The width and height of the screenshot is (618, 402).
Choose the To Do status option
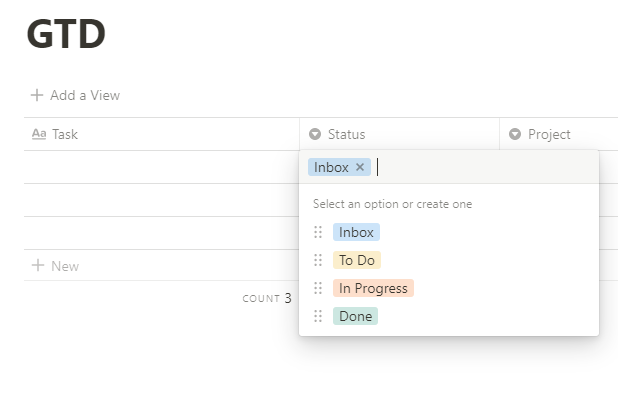(x=357, y=260)
